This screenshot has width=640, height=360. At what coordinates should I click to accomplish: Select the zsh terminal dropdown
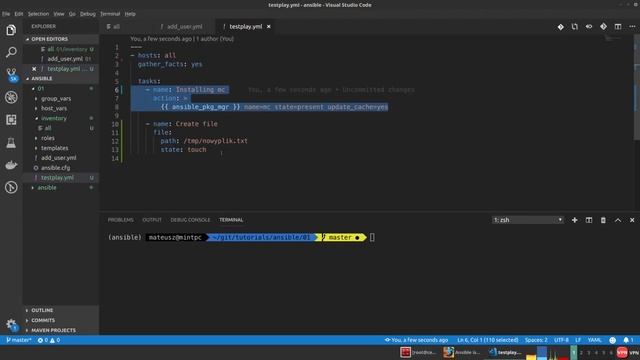coord(528,220)
